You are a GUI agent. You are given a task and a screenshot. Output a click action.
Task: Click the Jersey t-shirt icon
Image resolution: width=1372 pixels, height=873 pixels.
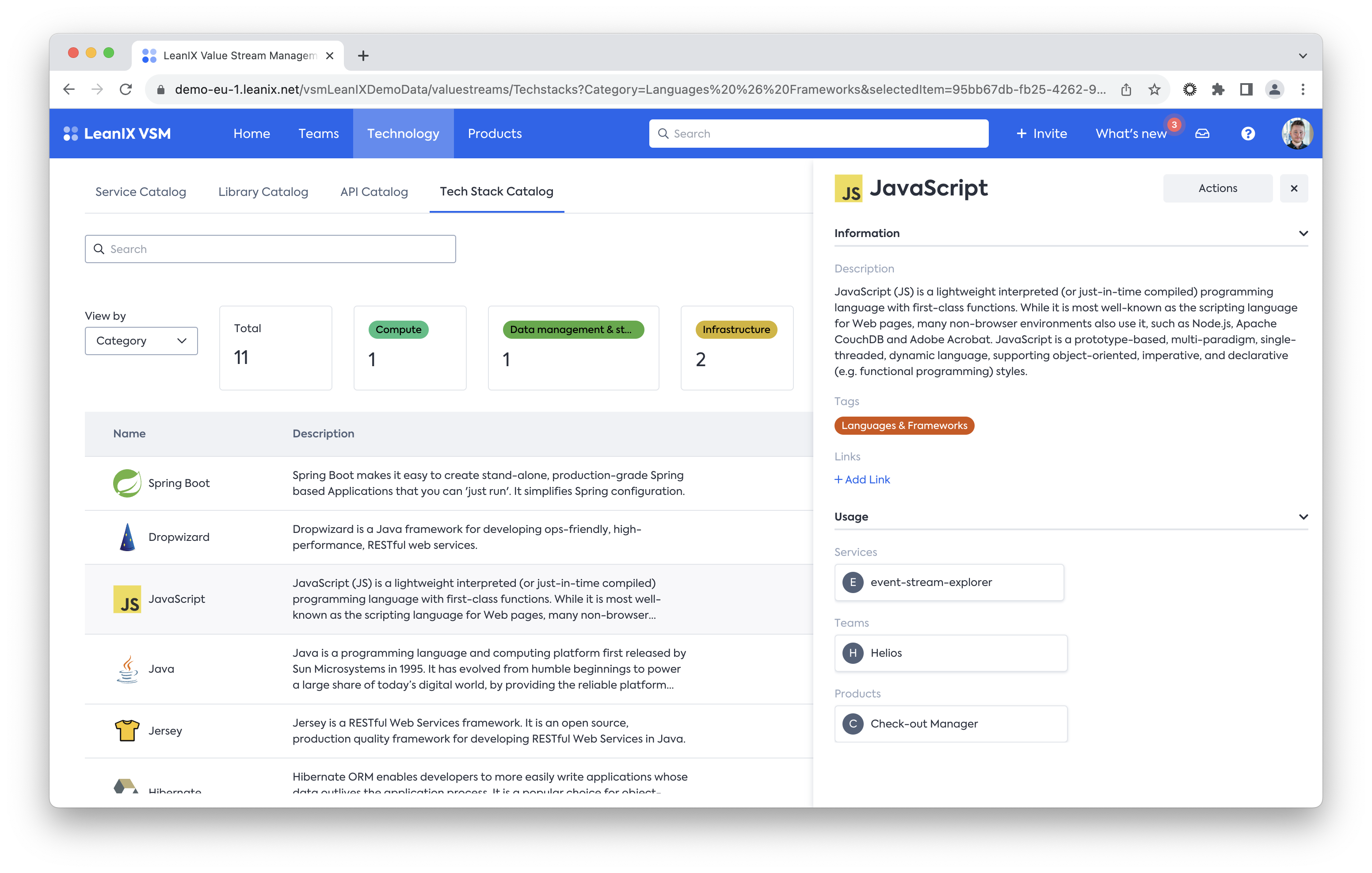(x=127, y=731)
